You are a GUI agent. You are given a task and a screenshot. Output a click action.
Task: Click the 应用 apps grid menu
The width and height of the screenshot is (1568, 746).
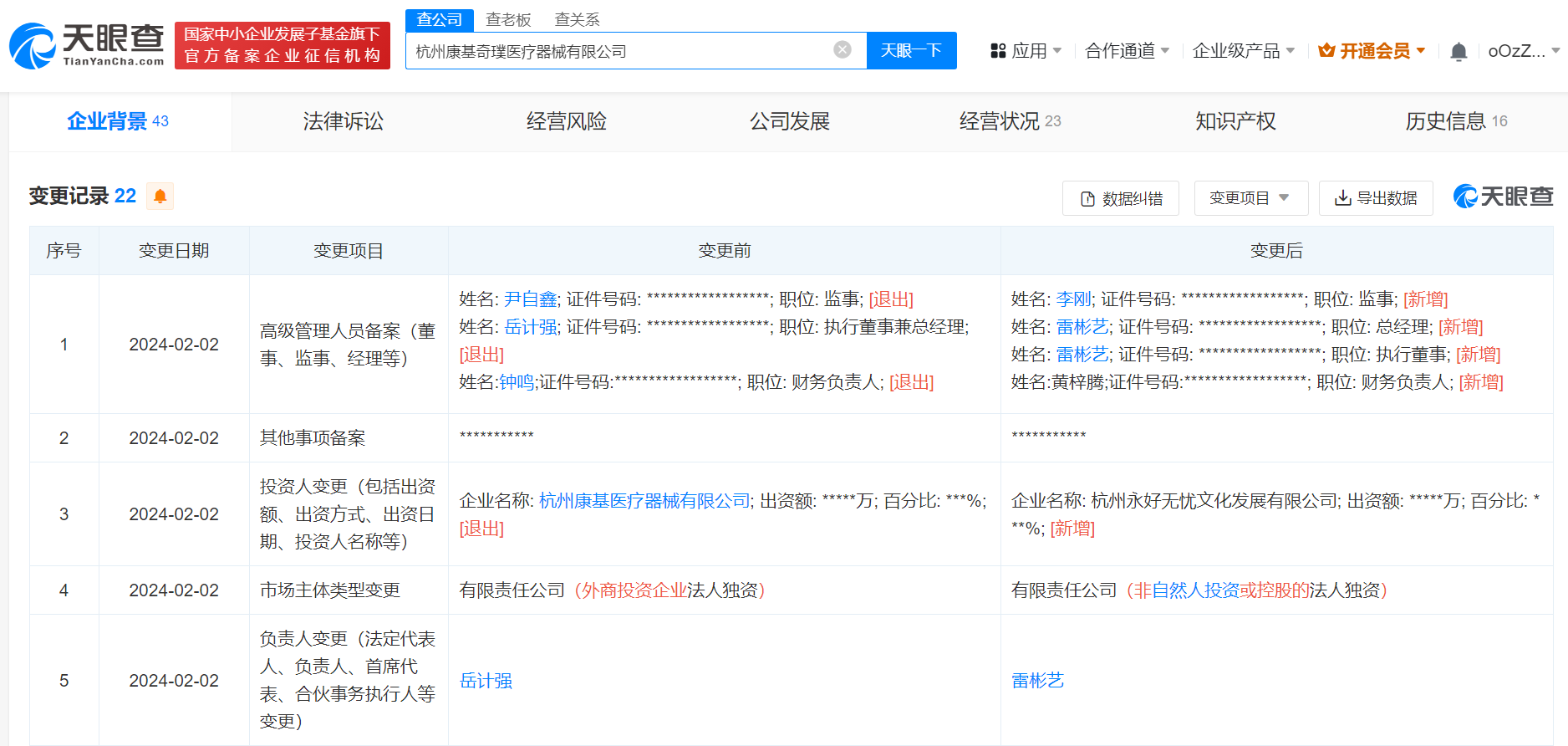1026,51
